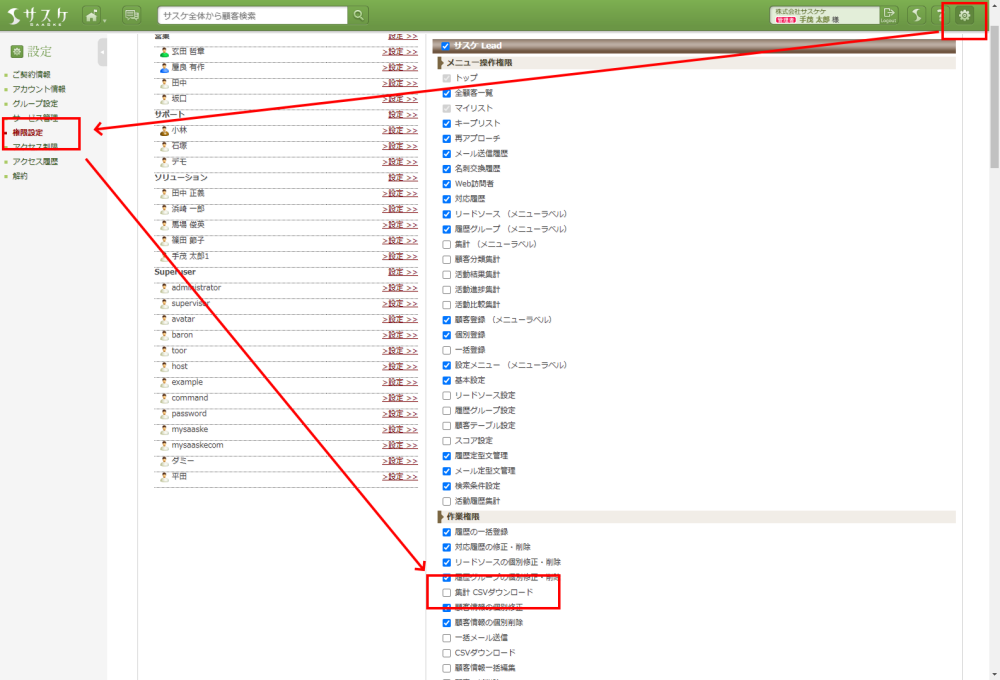Screen dimensions: 1000x680
Task: Click the 設定 link for the サポート group
Action: click(402, 115)
